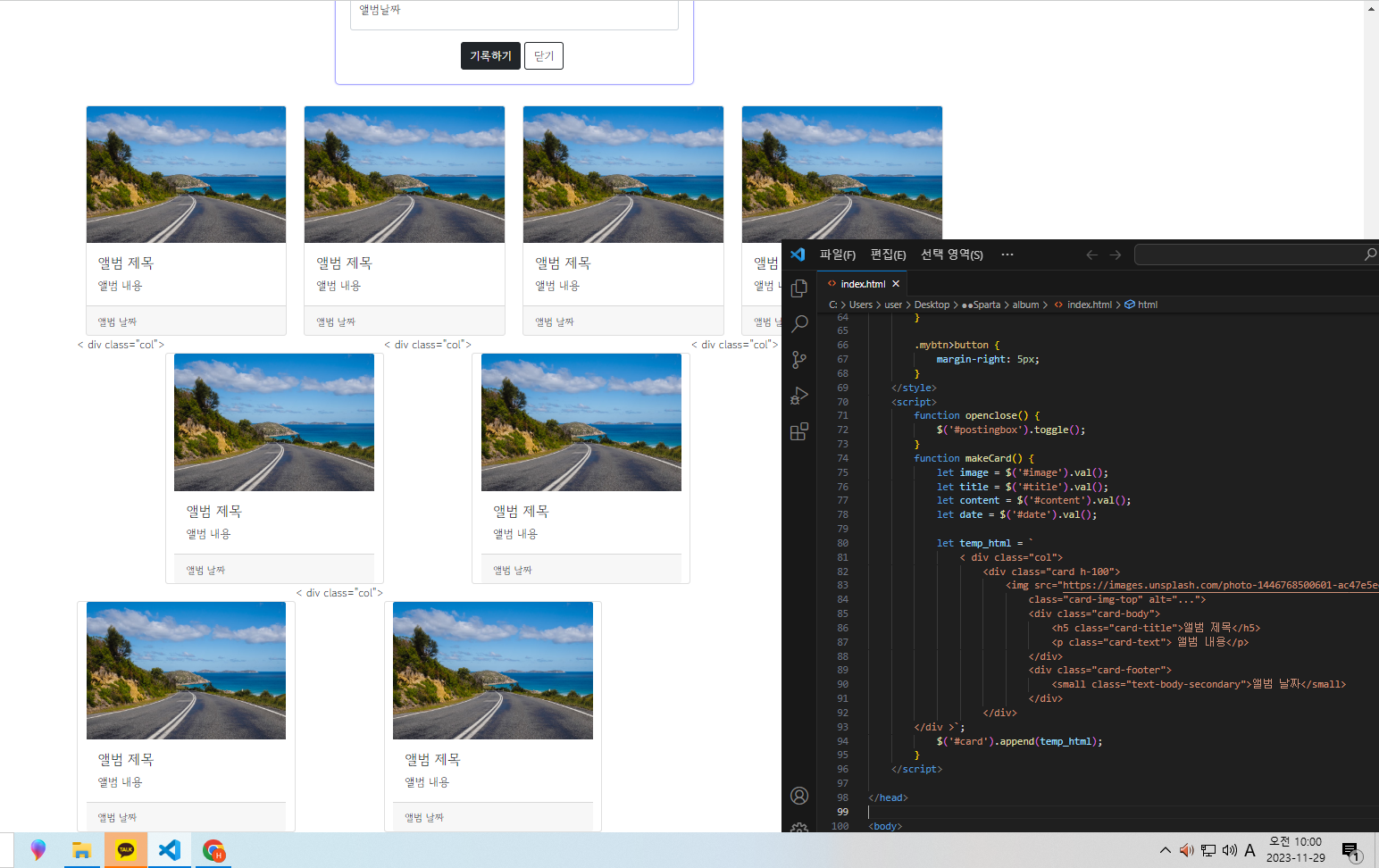The image size is (1379, 868).
Task: Open the 선택 영역(S) menu
Action: pos(952,255)
